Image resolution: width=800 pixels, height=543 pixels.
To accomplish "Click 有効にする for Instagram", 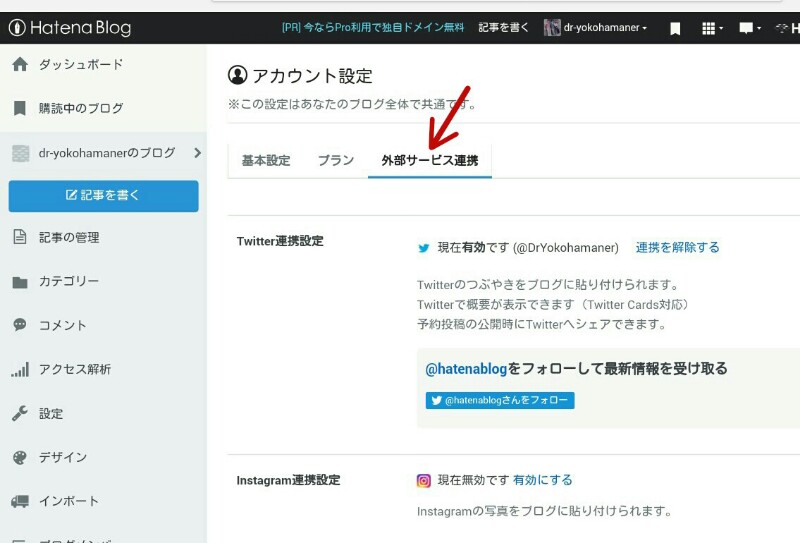I will coord(542,480).
